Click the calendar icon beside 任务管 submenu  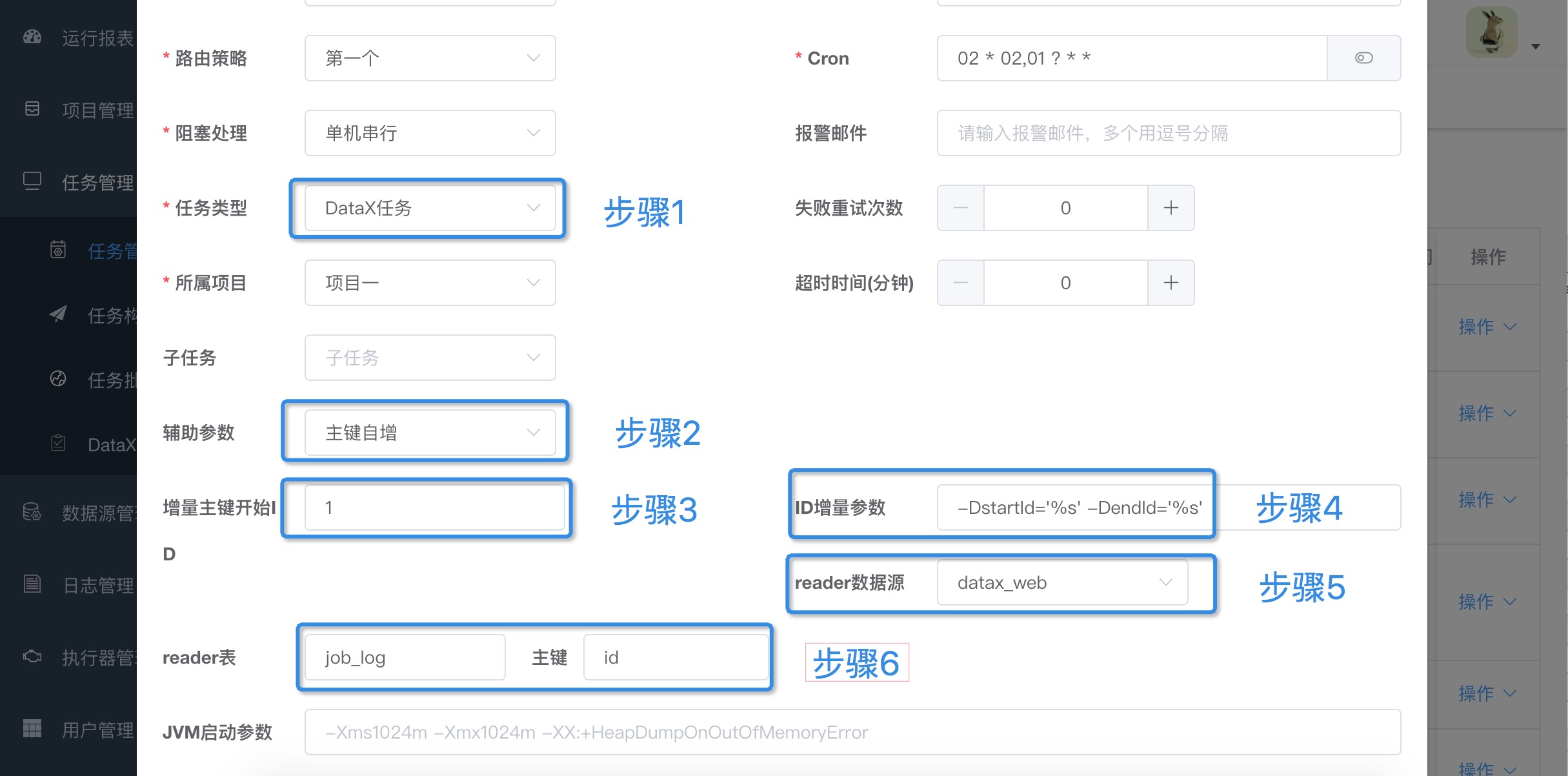58,249
